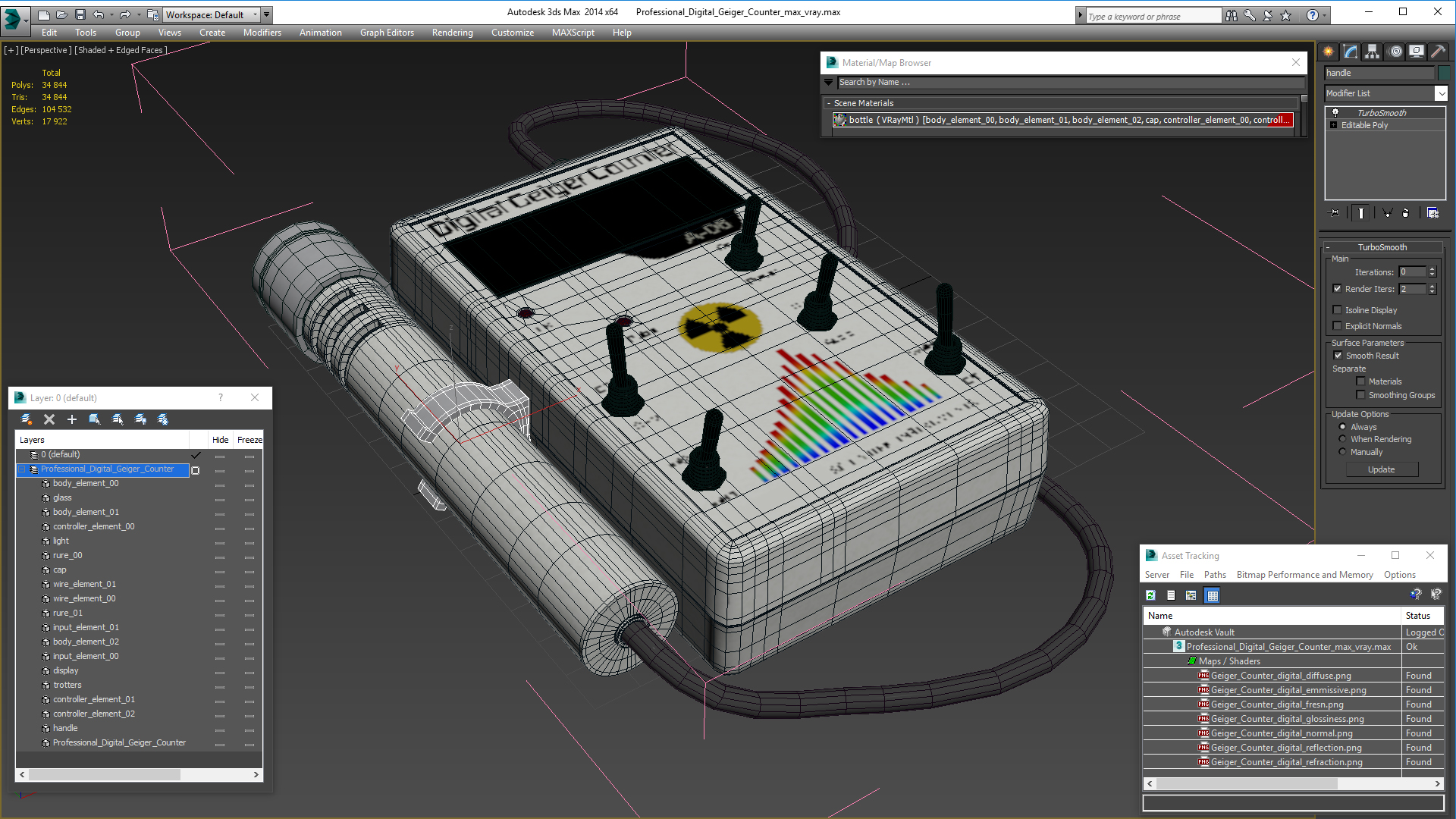
Task: Click Create New Layer icon in Layer dialog
Action: click(27, 419)
